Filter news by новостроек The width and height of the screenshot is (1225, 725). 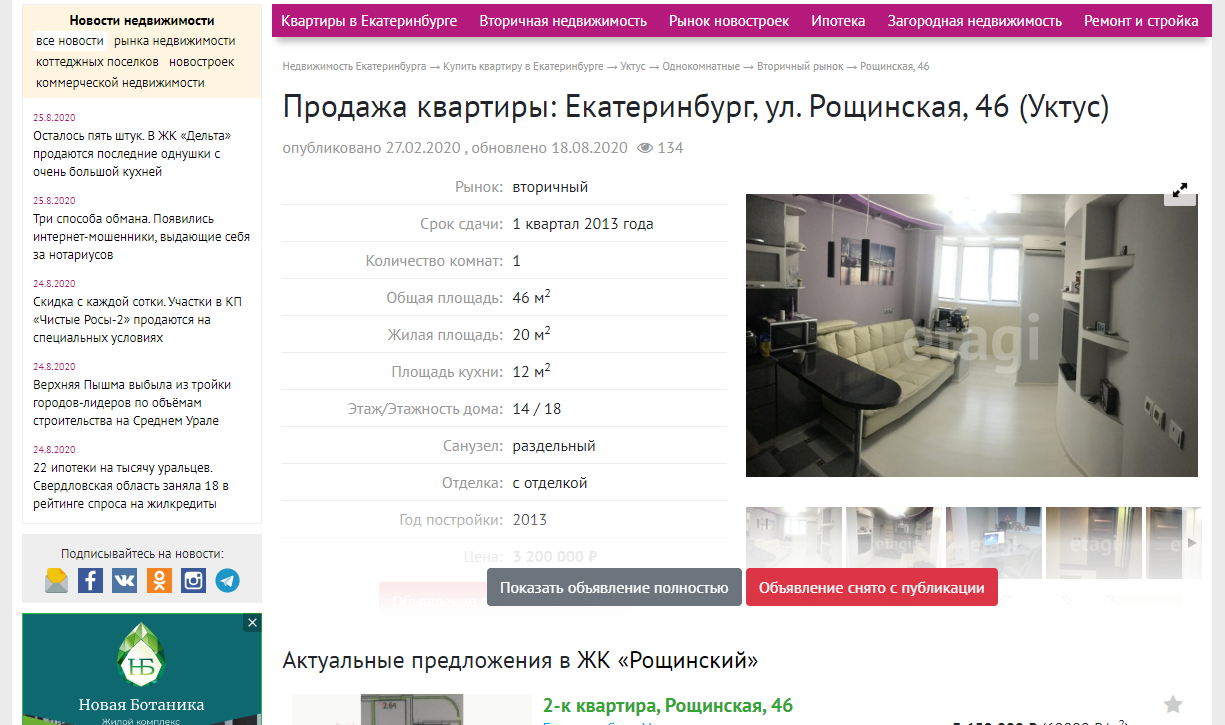pyautogui.click(x=202, y=62)
